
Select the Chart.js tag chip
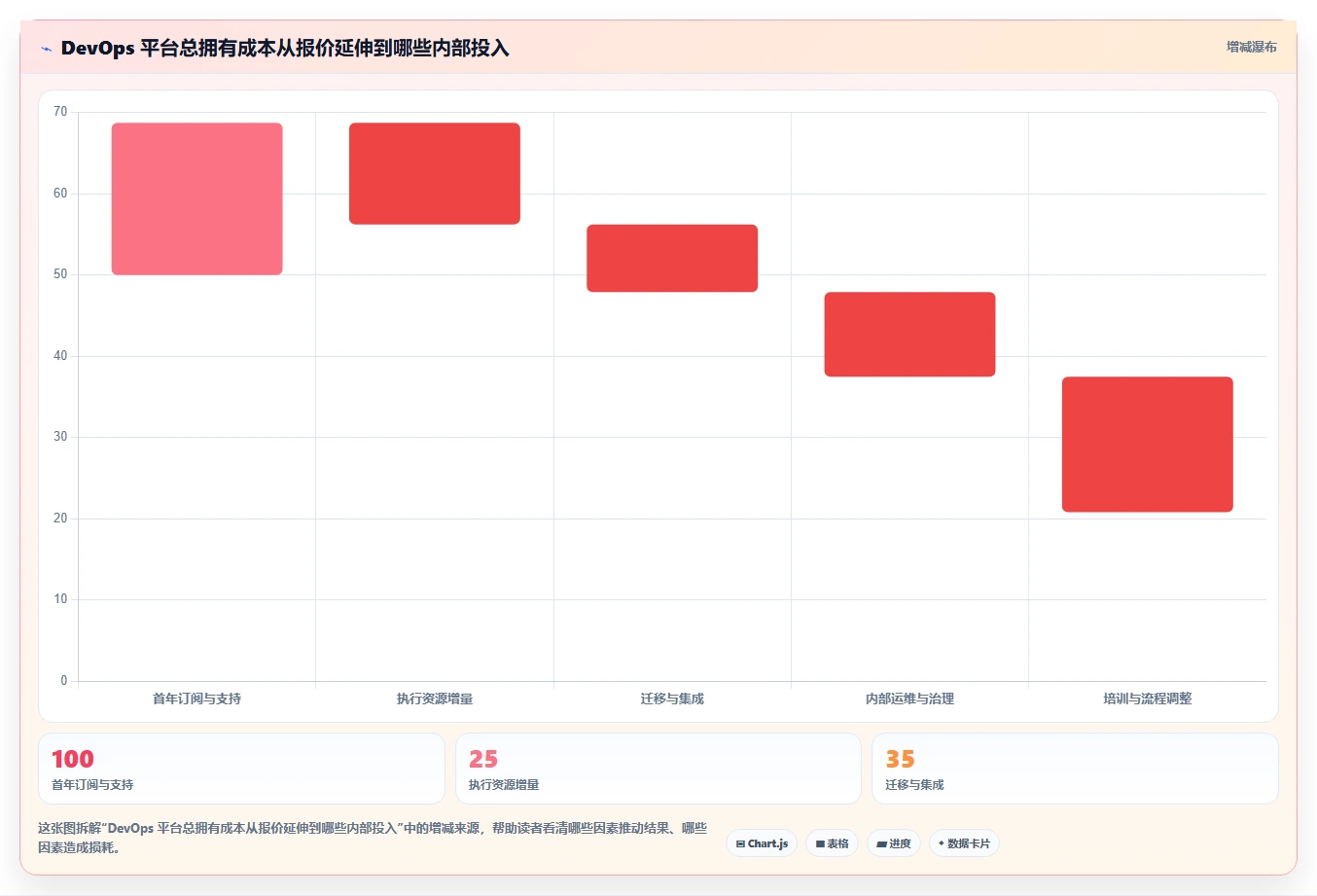pos(762,843)
